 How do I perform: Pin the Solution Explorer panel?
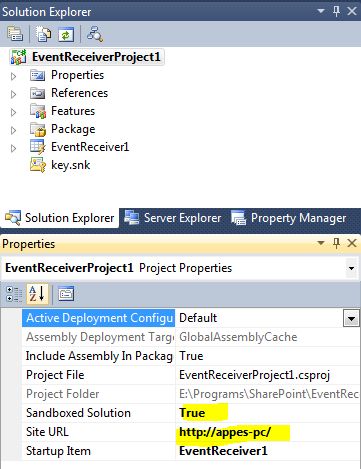coord(336,11)
